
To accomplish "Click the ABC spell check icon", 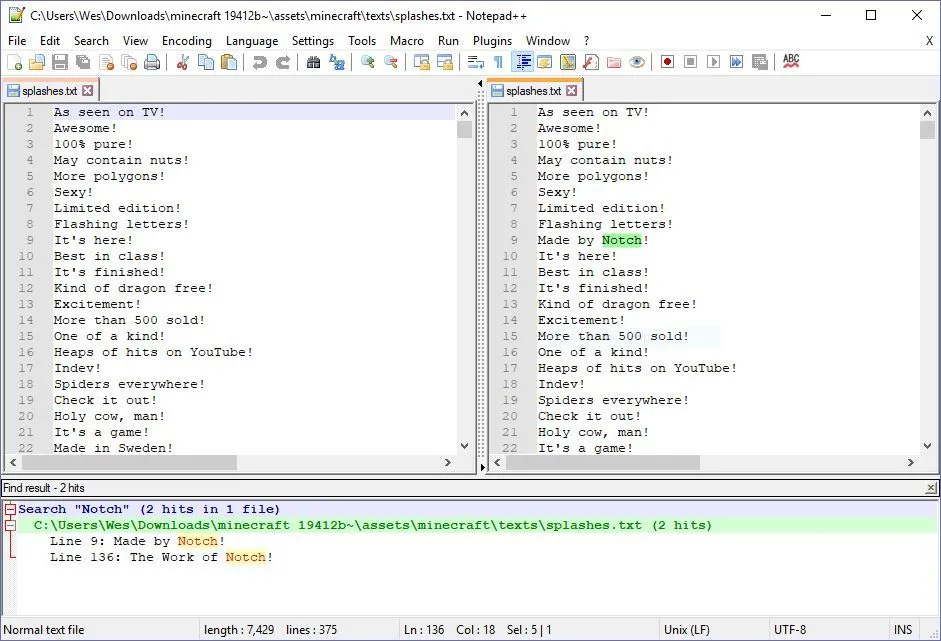I will tap(791, 62).
